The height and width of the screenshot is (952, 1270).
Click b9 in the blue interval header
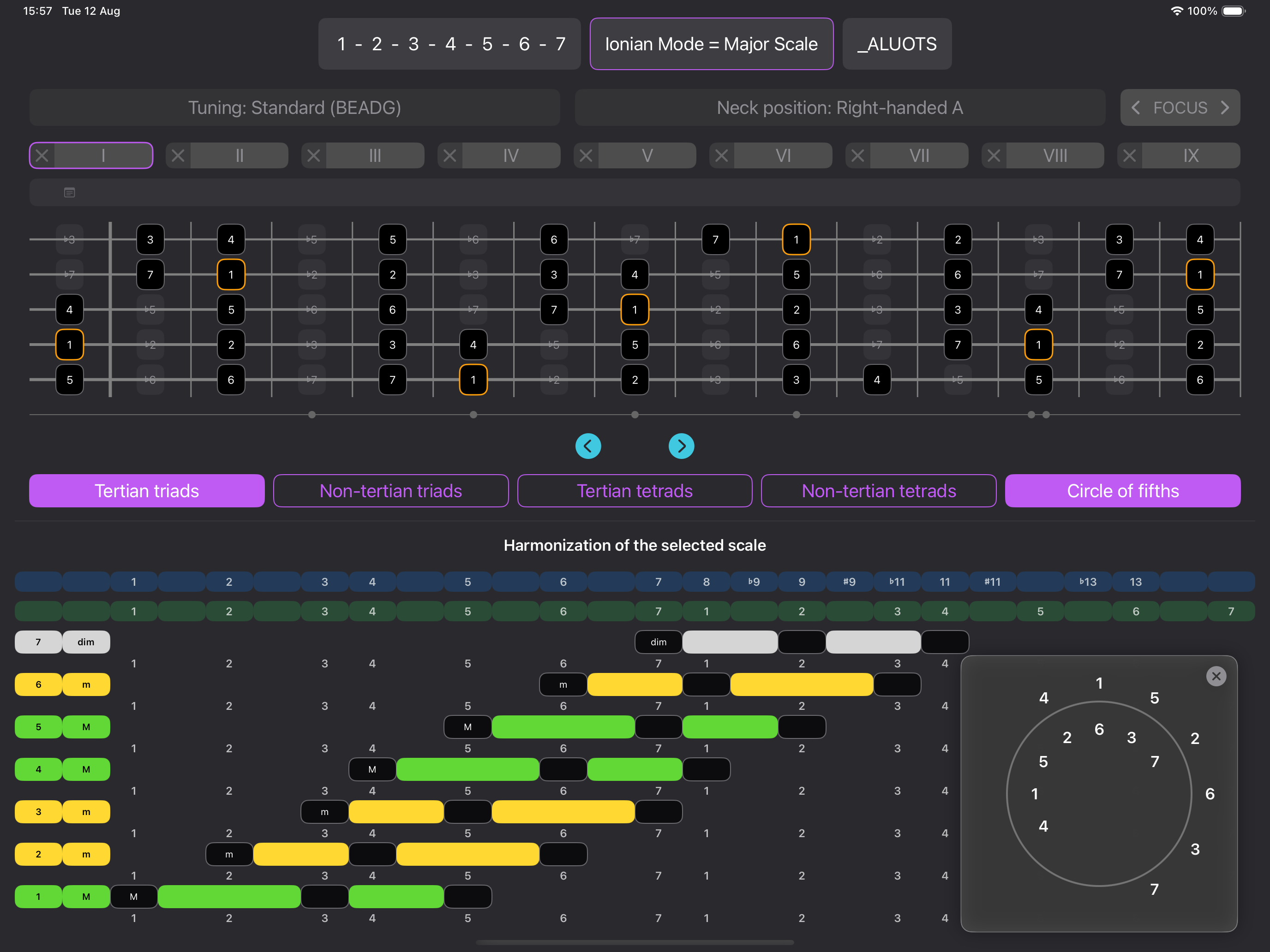click(754, 582)
